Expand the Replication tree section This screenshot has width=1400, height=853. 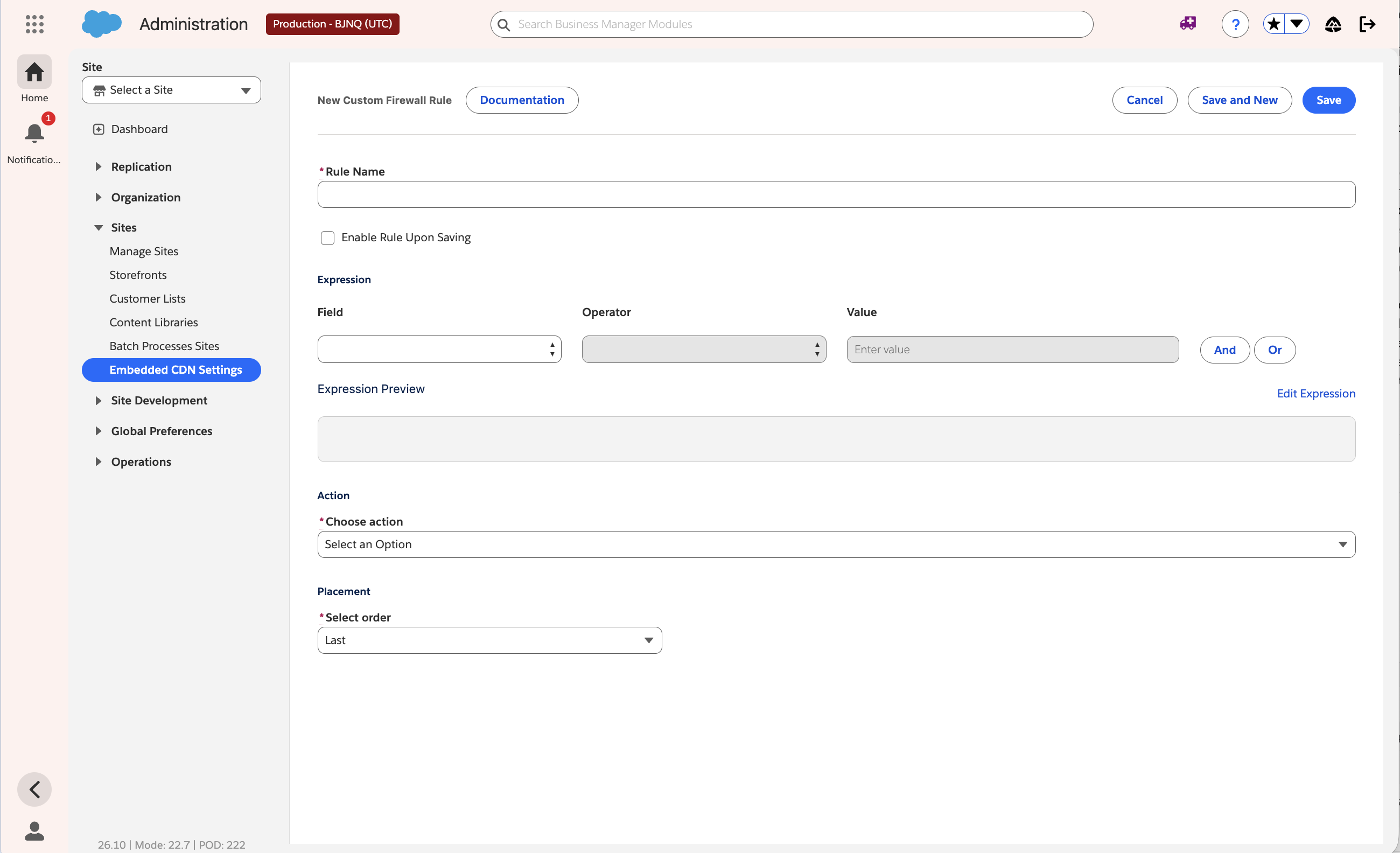99,166
